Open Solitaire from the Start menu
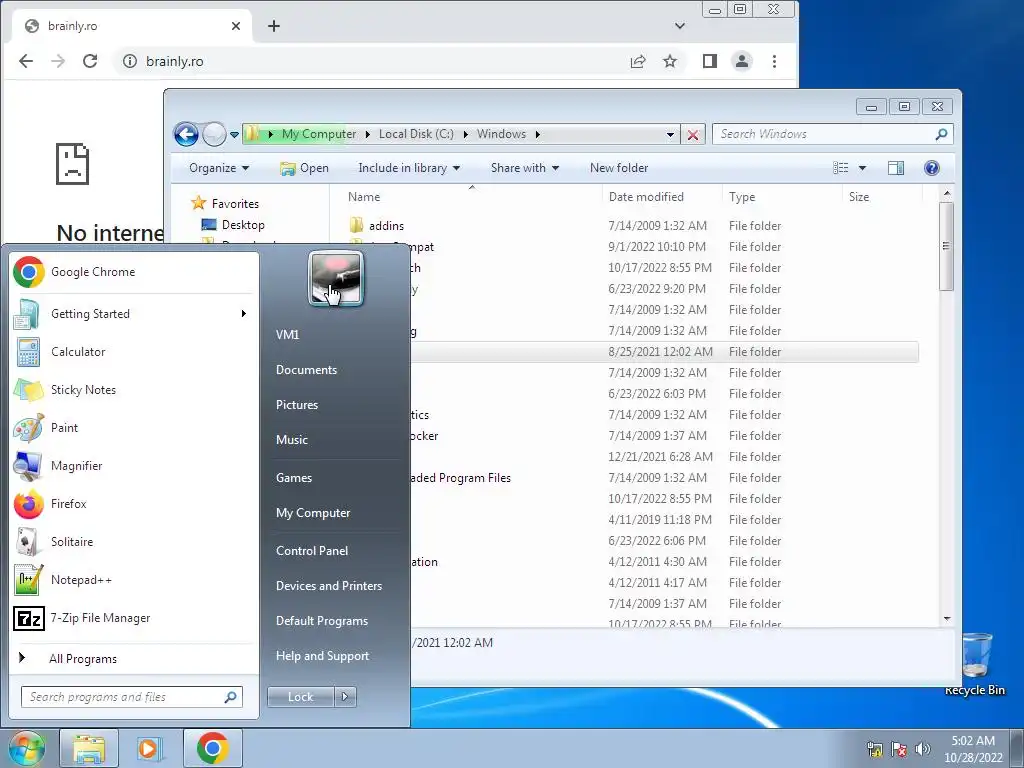 [x=133, y=541]
